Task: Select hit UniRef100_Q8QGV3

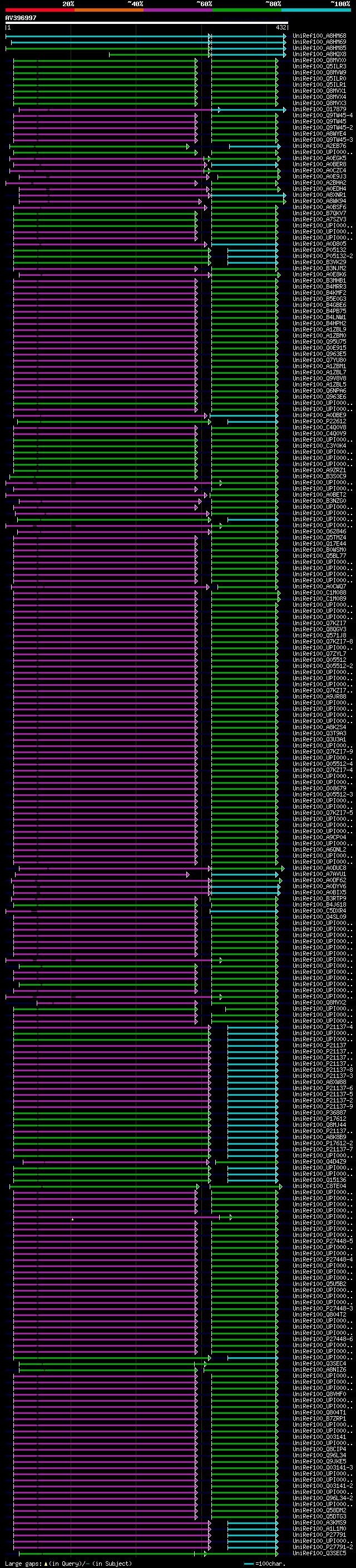Action: 319,630
